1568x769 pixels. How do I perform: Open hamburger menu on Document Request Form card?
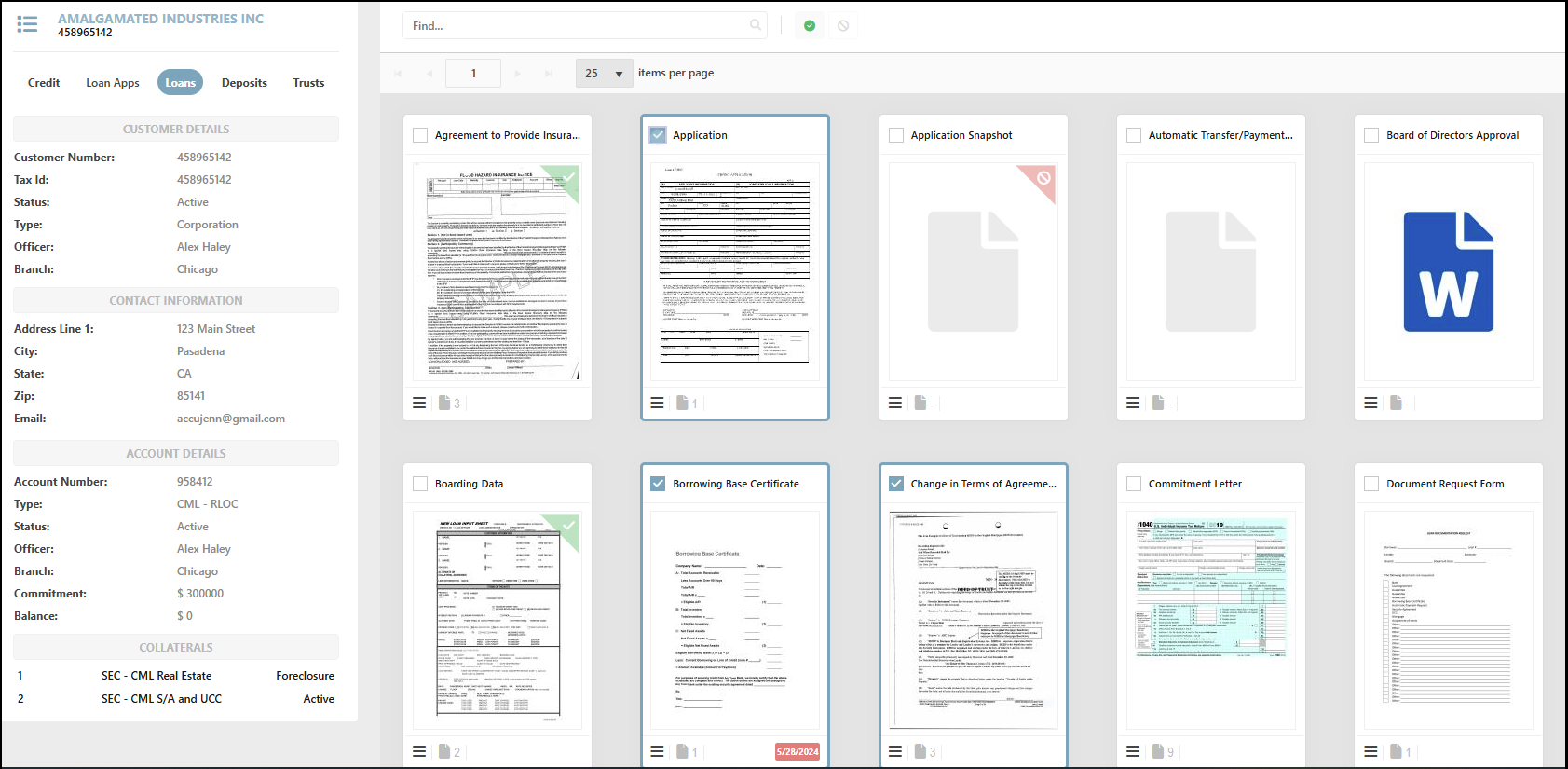pos(1370,751)
